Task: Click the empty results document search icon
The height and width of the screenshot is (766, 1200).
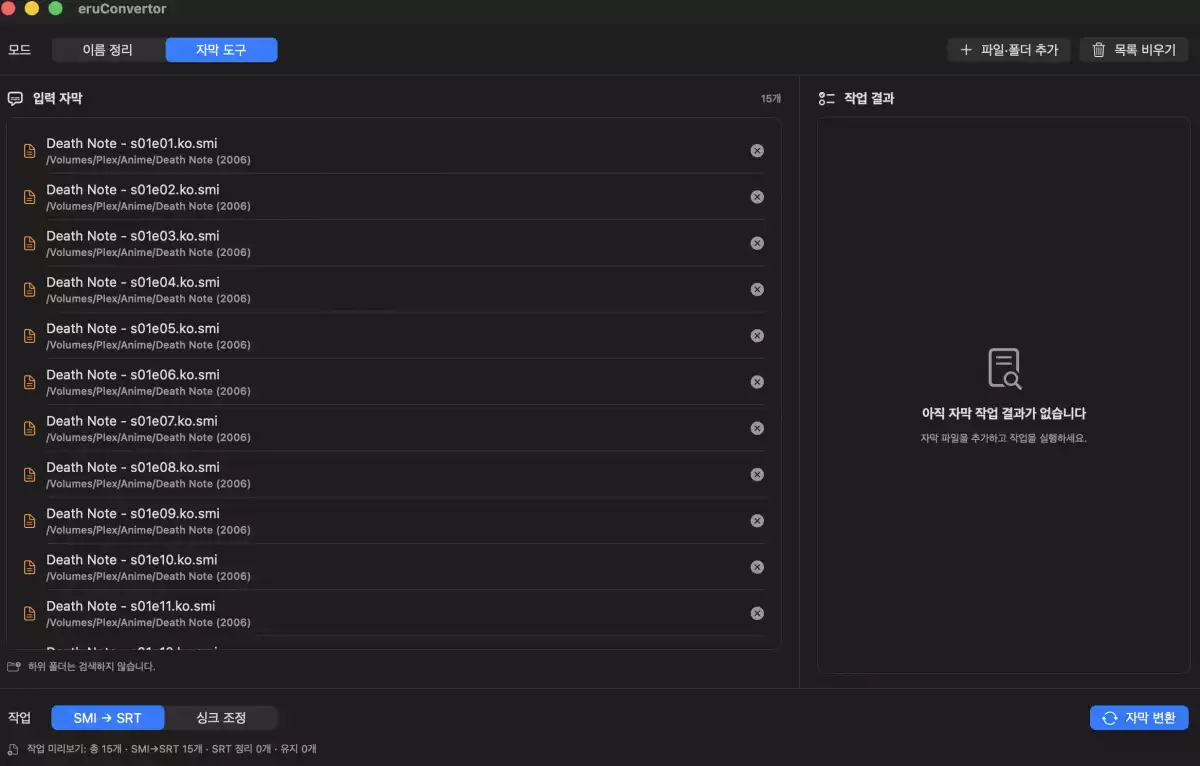Action: (1004, 369)
